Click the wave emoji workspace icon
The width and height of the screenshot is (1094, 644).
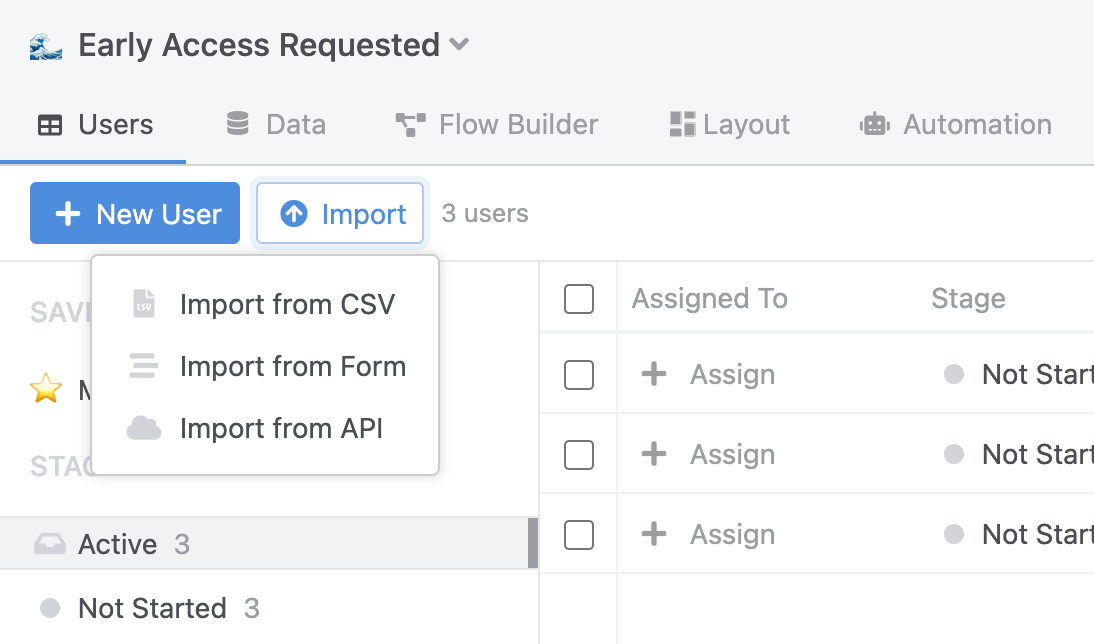(46, 46)
